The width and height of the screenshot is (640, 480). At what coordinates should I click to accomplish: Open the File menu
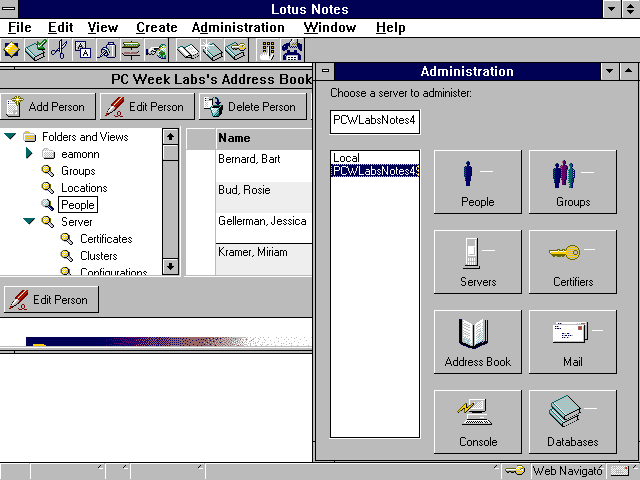click(20, 28)
